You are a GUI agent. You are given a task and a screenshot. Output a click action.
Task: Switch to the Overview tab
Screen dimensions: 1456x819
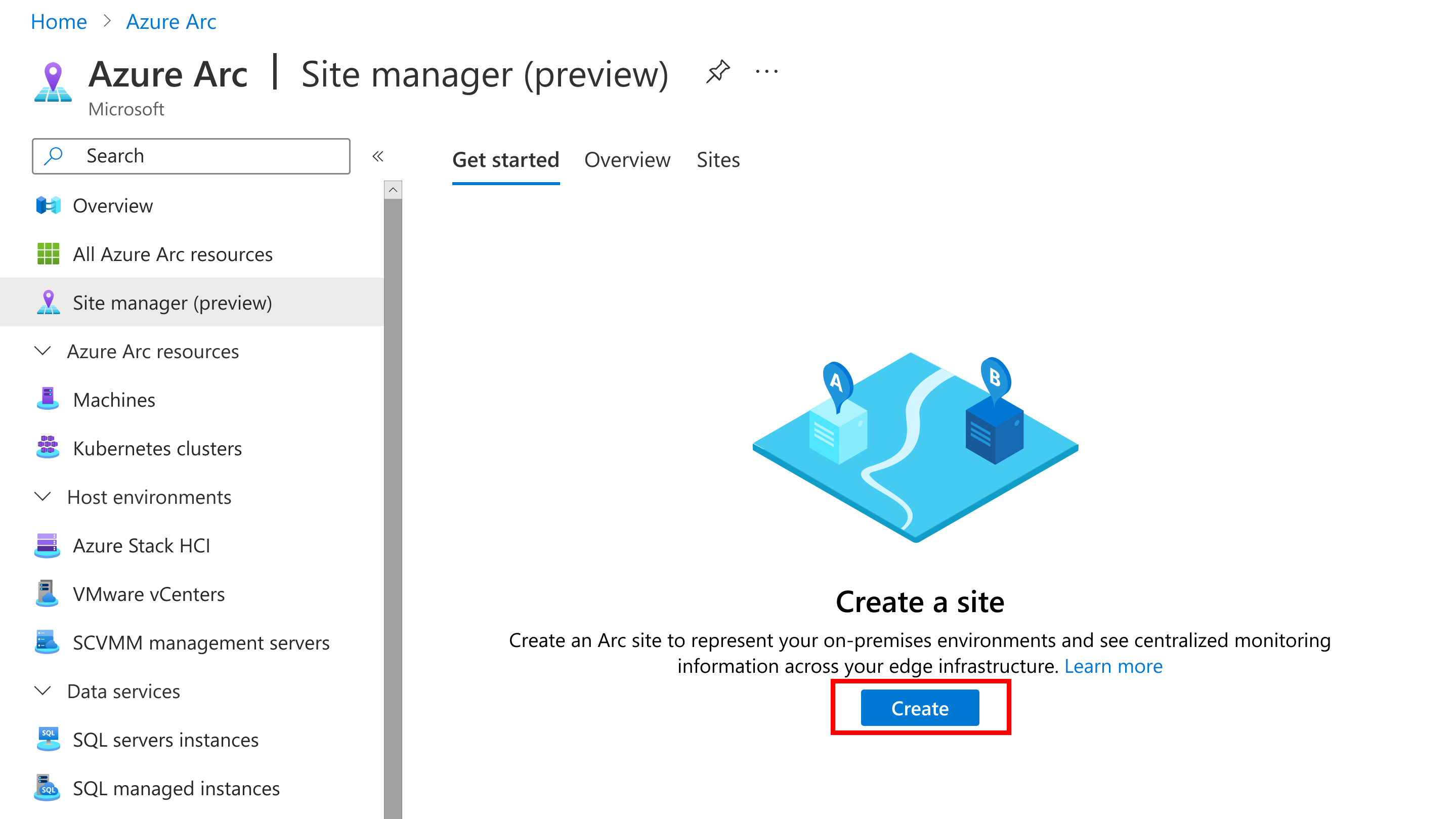pos(626,159)
